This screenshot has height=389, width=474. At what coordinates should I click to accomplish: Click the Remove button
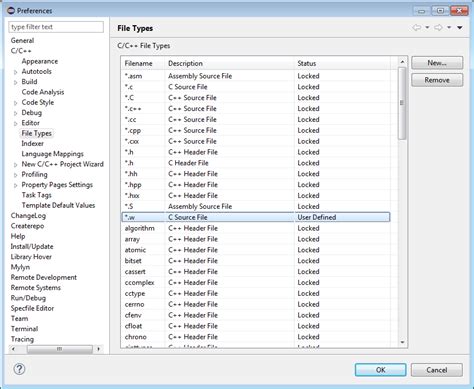tap(437, 80)
